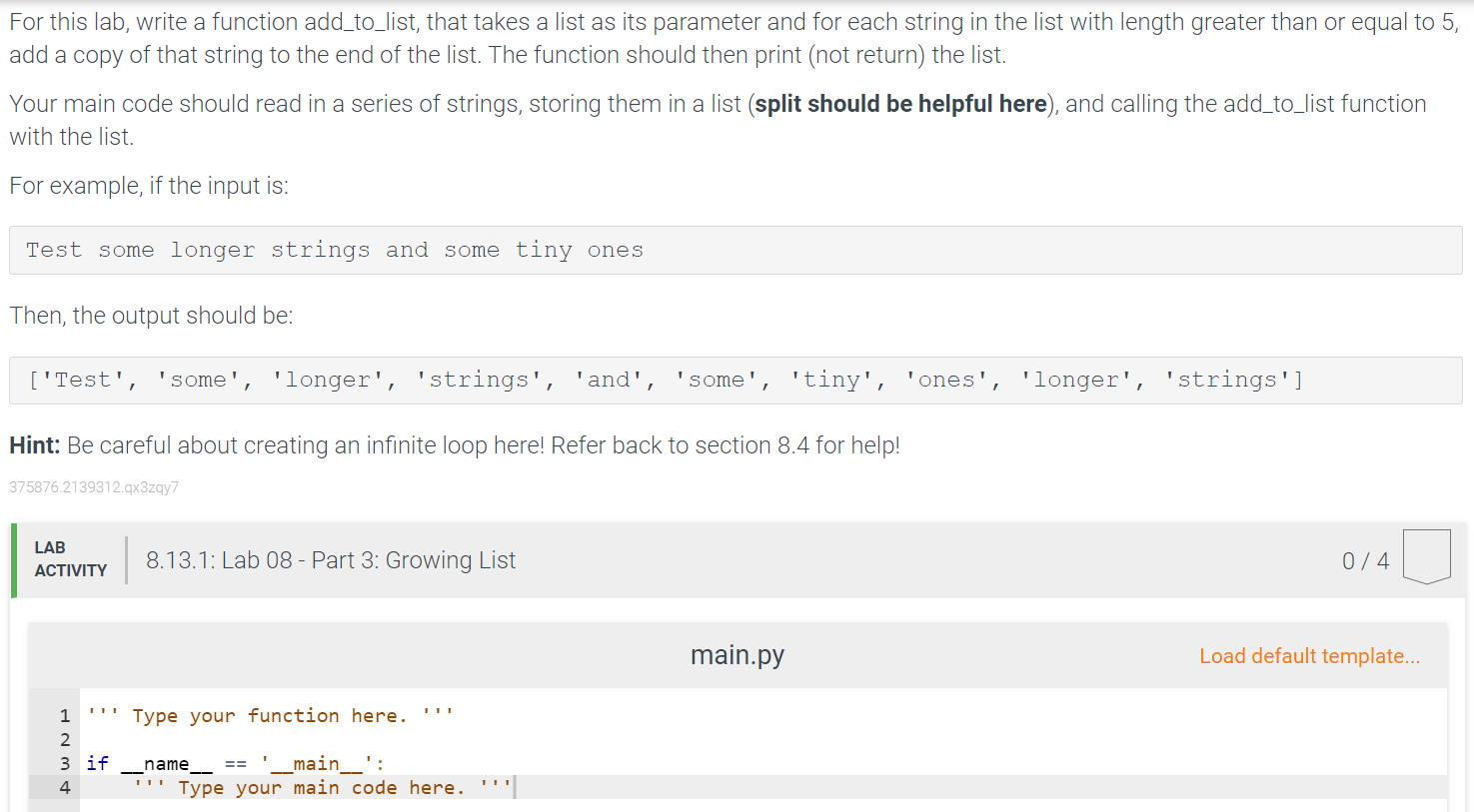The width and height of the screenshot is (1474, 812).
Task: Open the default template via Load default template link
Action: 1309,655
